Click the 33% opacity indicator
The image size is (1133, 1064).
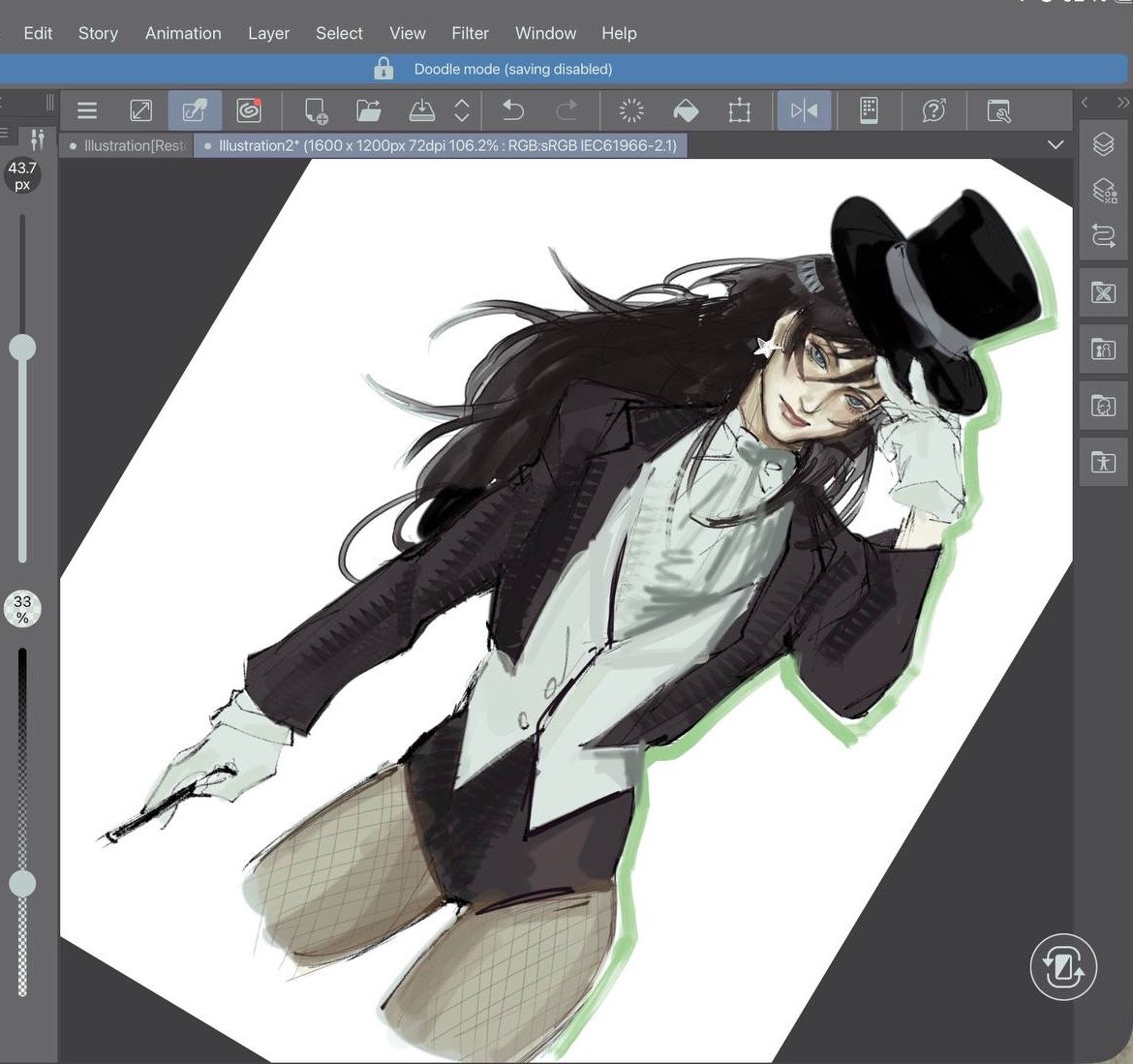(x=22, y=609)
